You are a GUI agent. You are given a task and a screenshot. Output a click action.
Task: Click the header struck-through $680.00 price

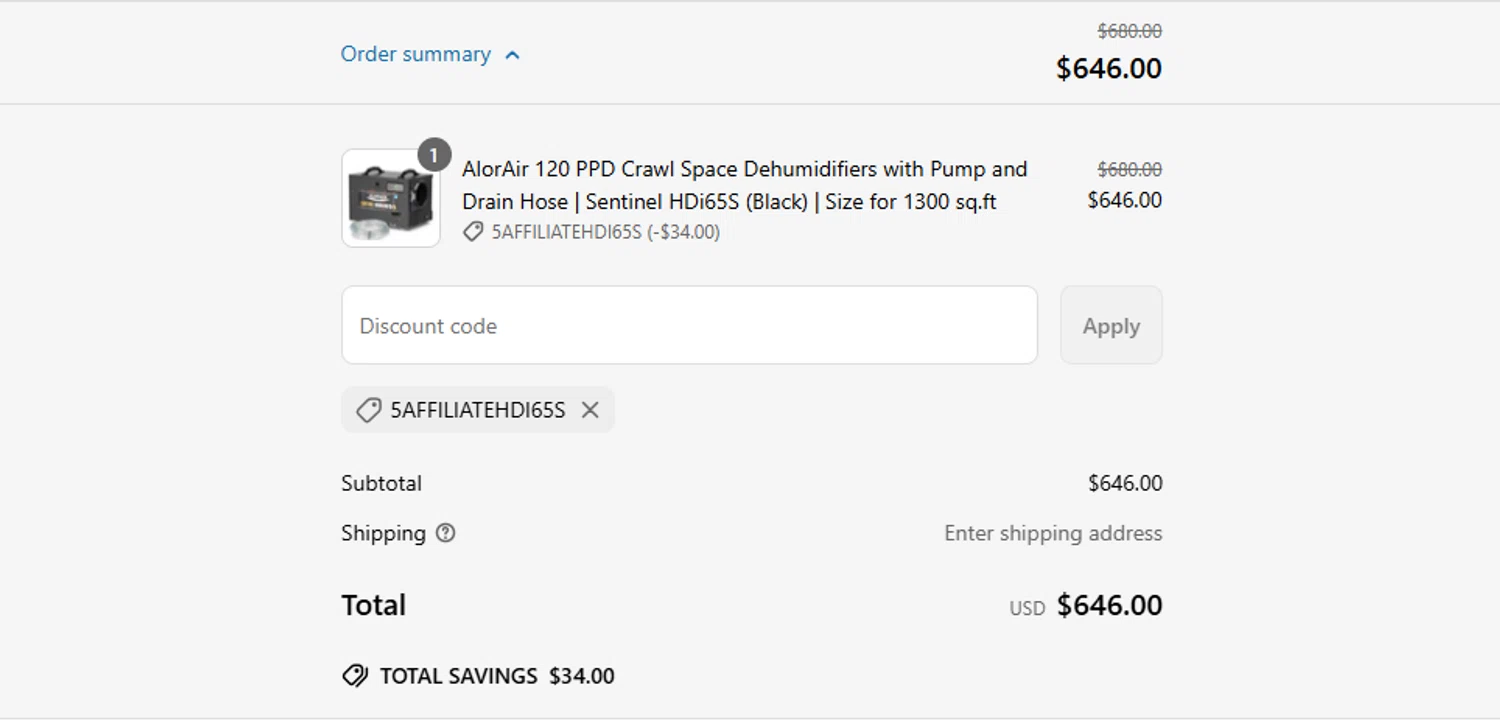[1130, 31]
